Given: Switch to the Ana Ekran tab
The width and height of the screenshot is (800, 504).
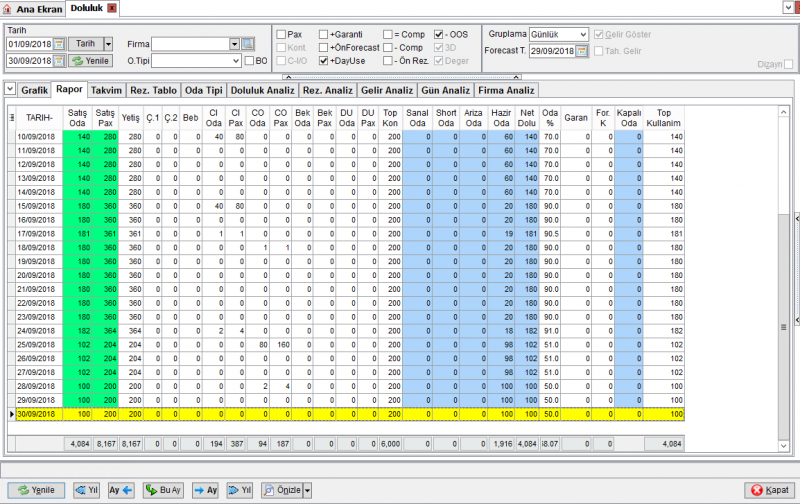Looking at the screenshot, I should coord(33,9).
